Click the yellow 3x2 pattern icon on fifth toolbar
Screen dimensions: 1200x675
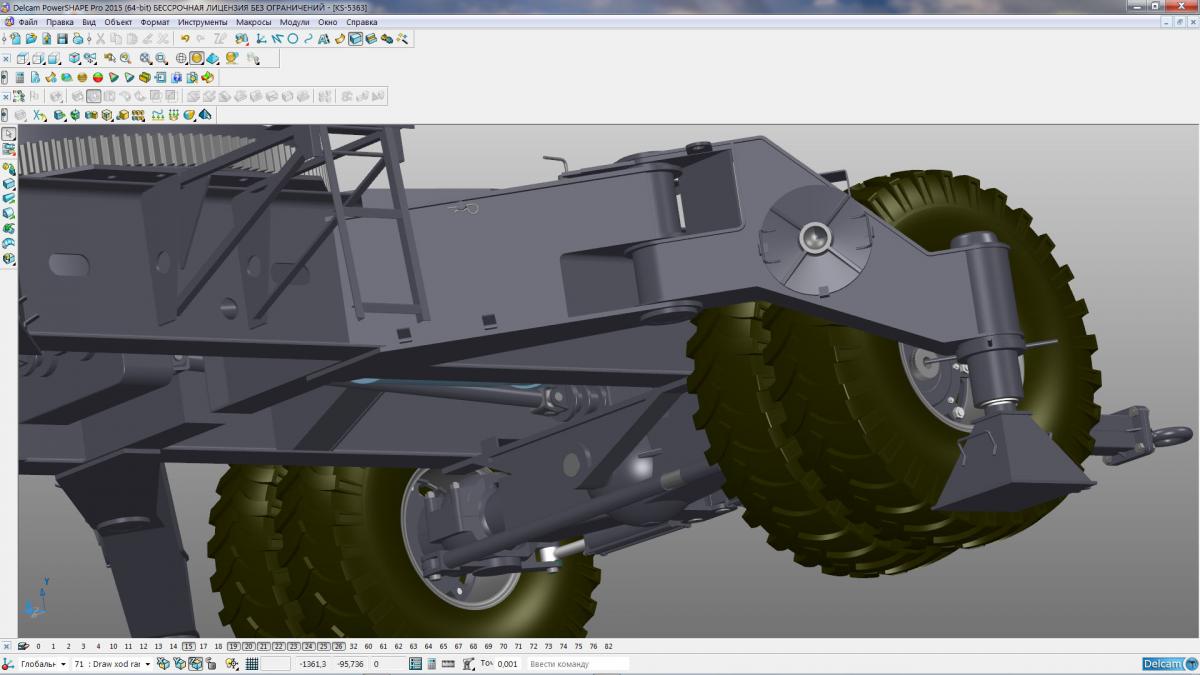(x=138, y=114)
